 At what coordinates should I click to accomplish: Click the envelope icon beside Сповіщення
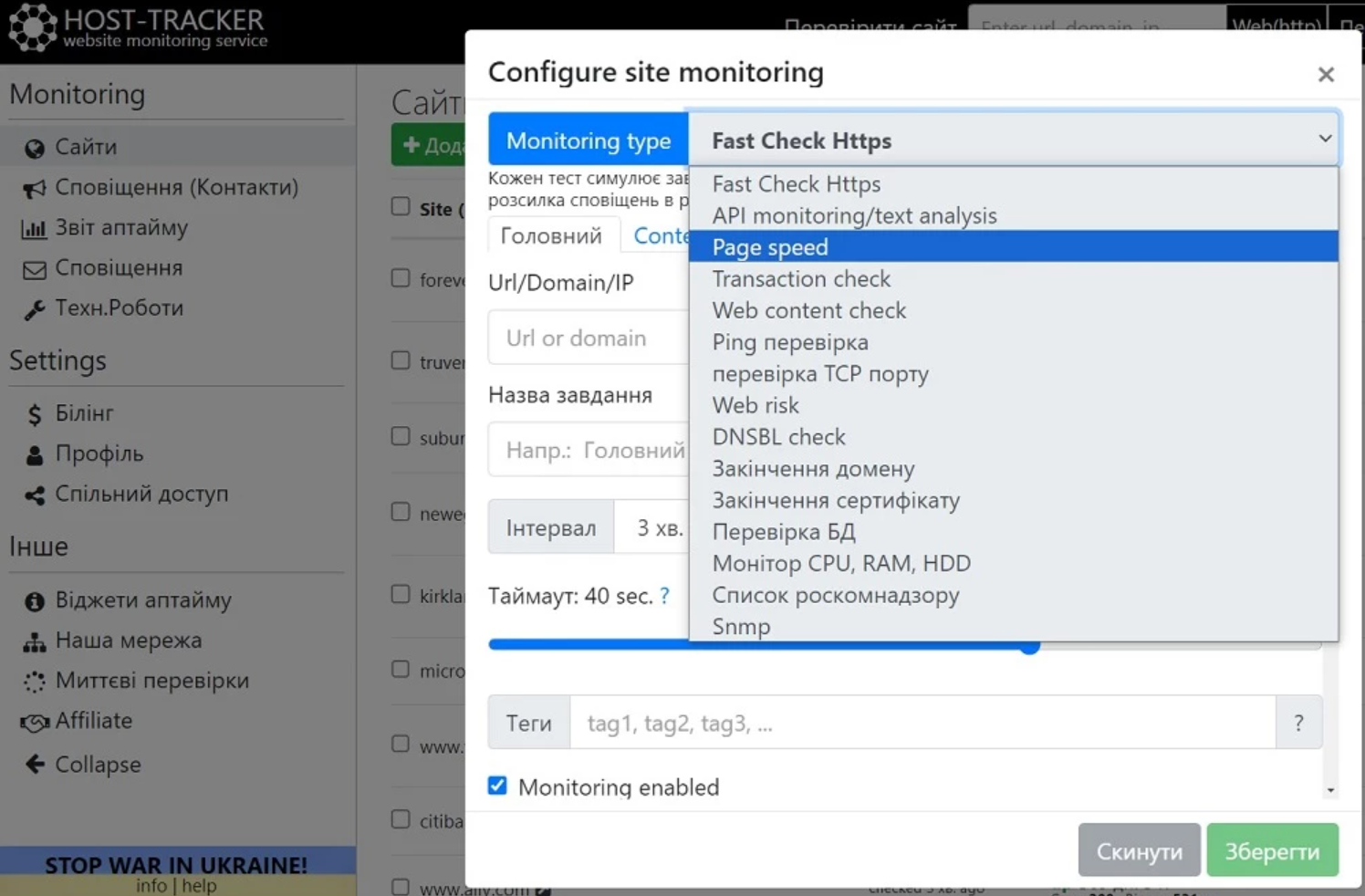35,269
